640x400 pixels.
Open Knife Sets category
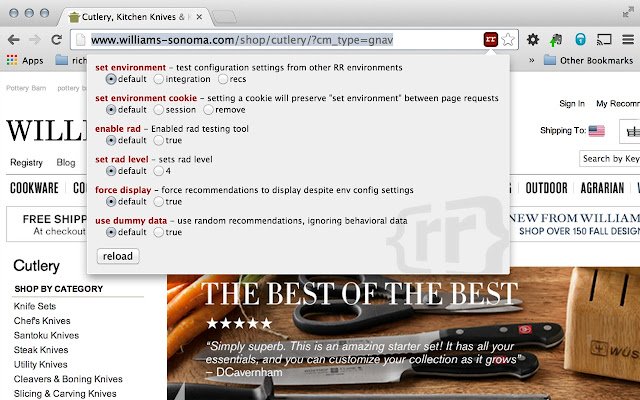point(35,306)
